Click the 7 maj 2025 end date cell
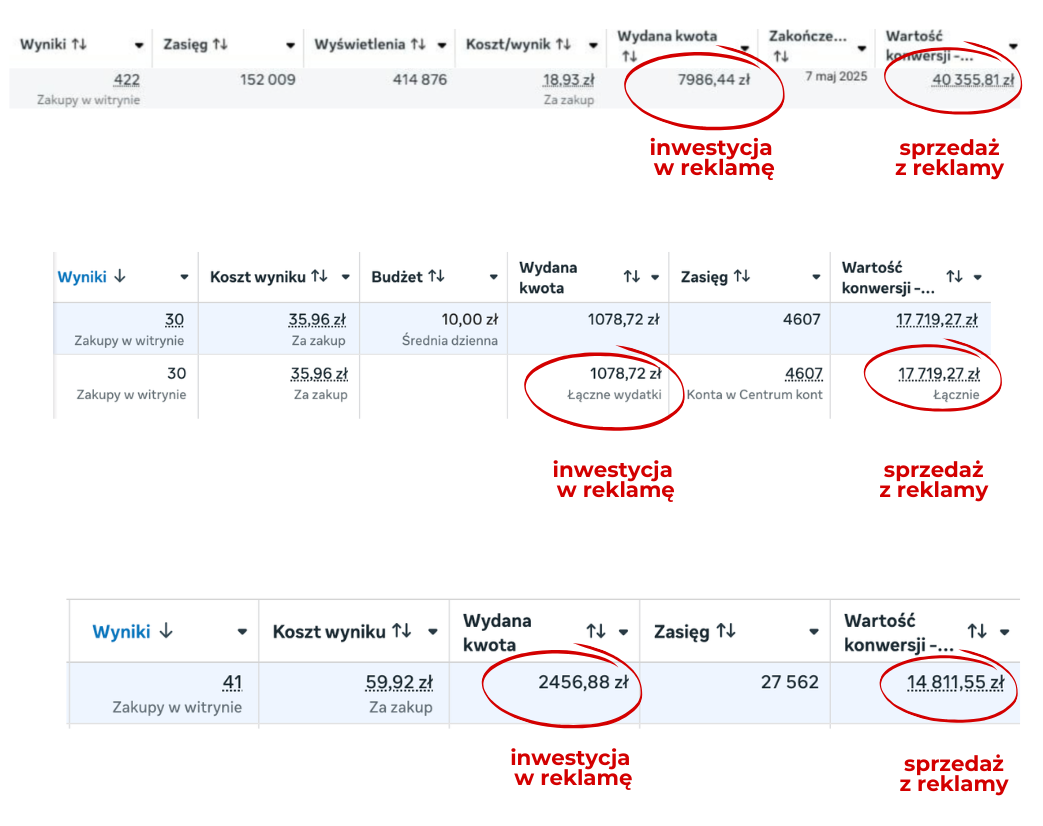 coord(836,76)
